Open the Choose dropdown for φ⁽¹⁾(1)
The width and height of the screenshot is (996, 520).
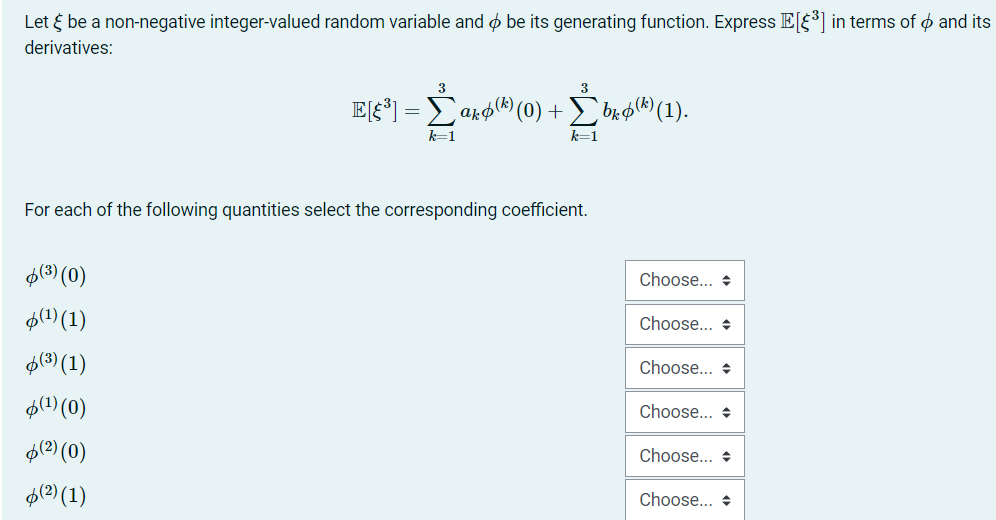pos(685,324)
